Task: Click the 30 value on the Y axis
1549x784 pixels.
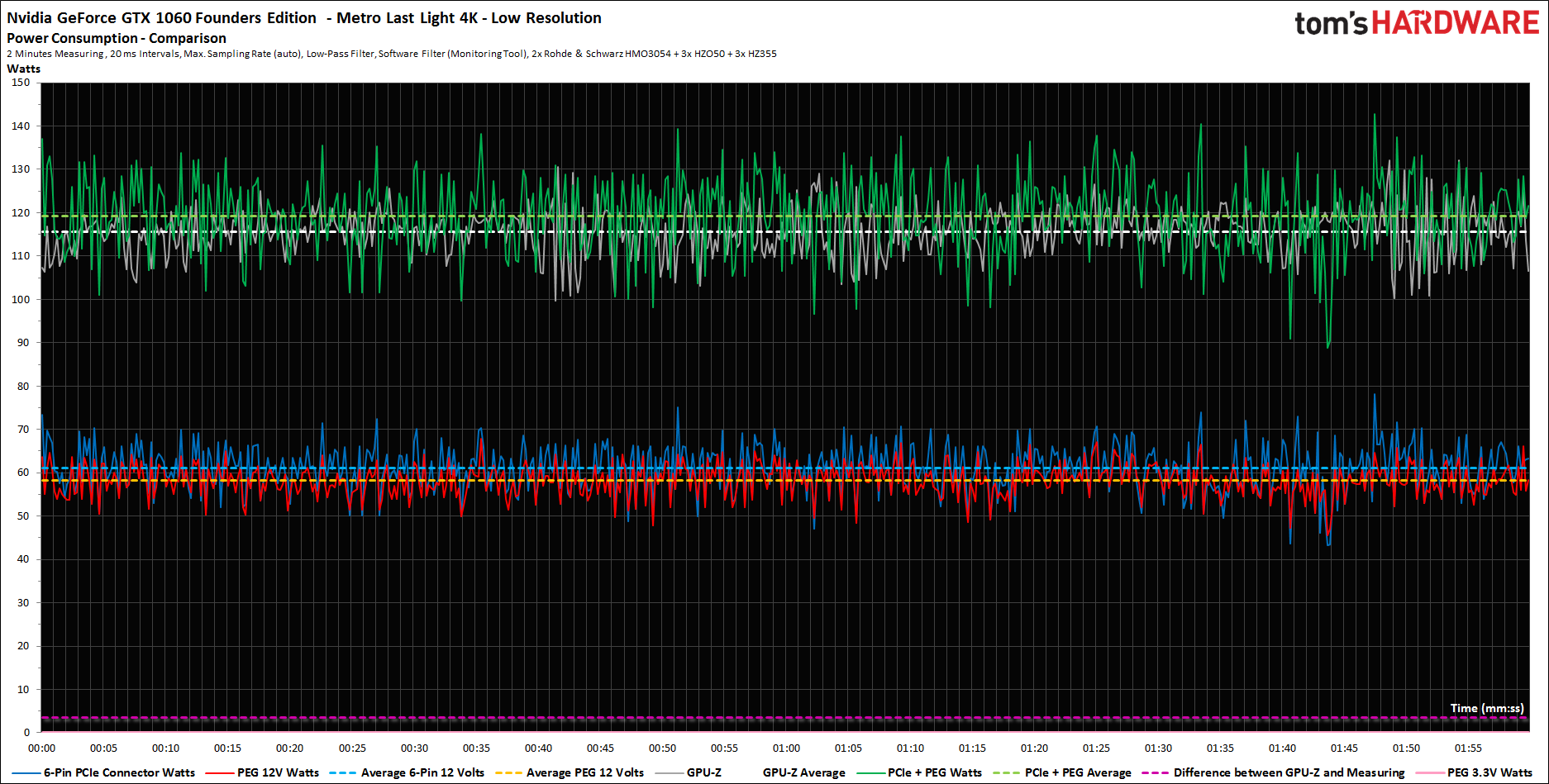Action: pyautogui.click(x=23, y=603)
